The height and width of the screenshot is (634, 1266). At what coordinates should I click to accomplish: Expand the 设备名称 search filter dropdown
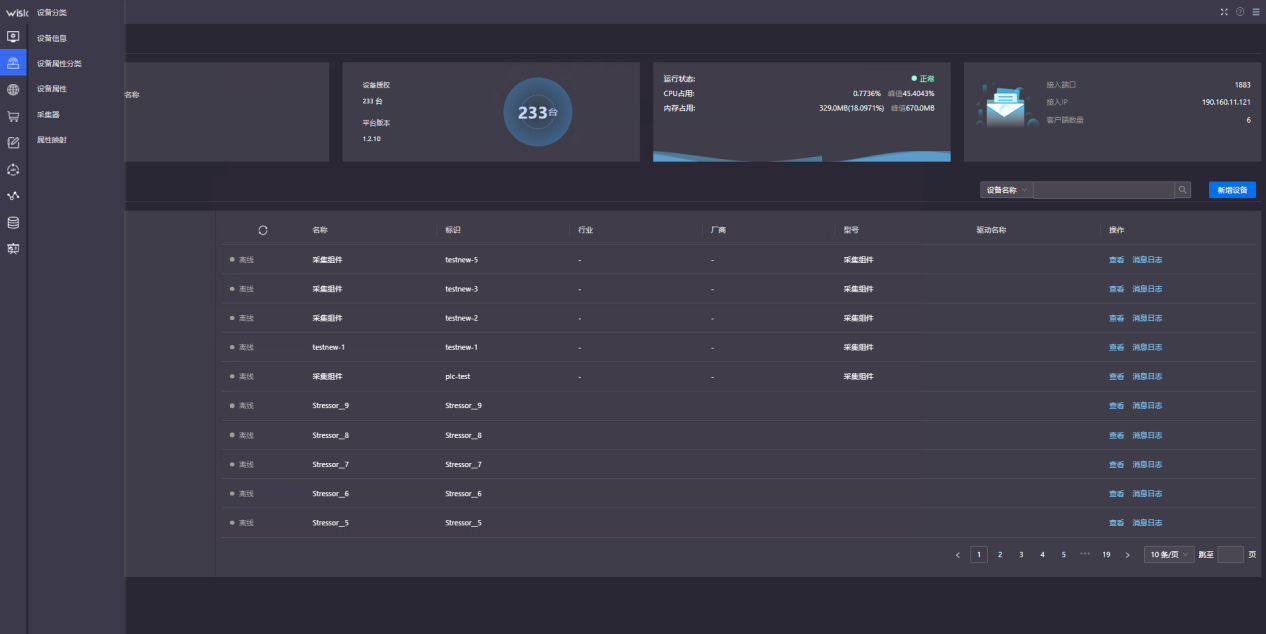tap(1006, 190)
